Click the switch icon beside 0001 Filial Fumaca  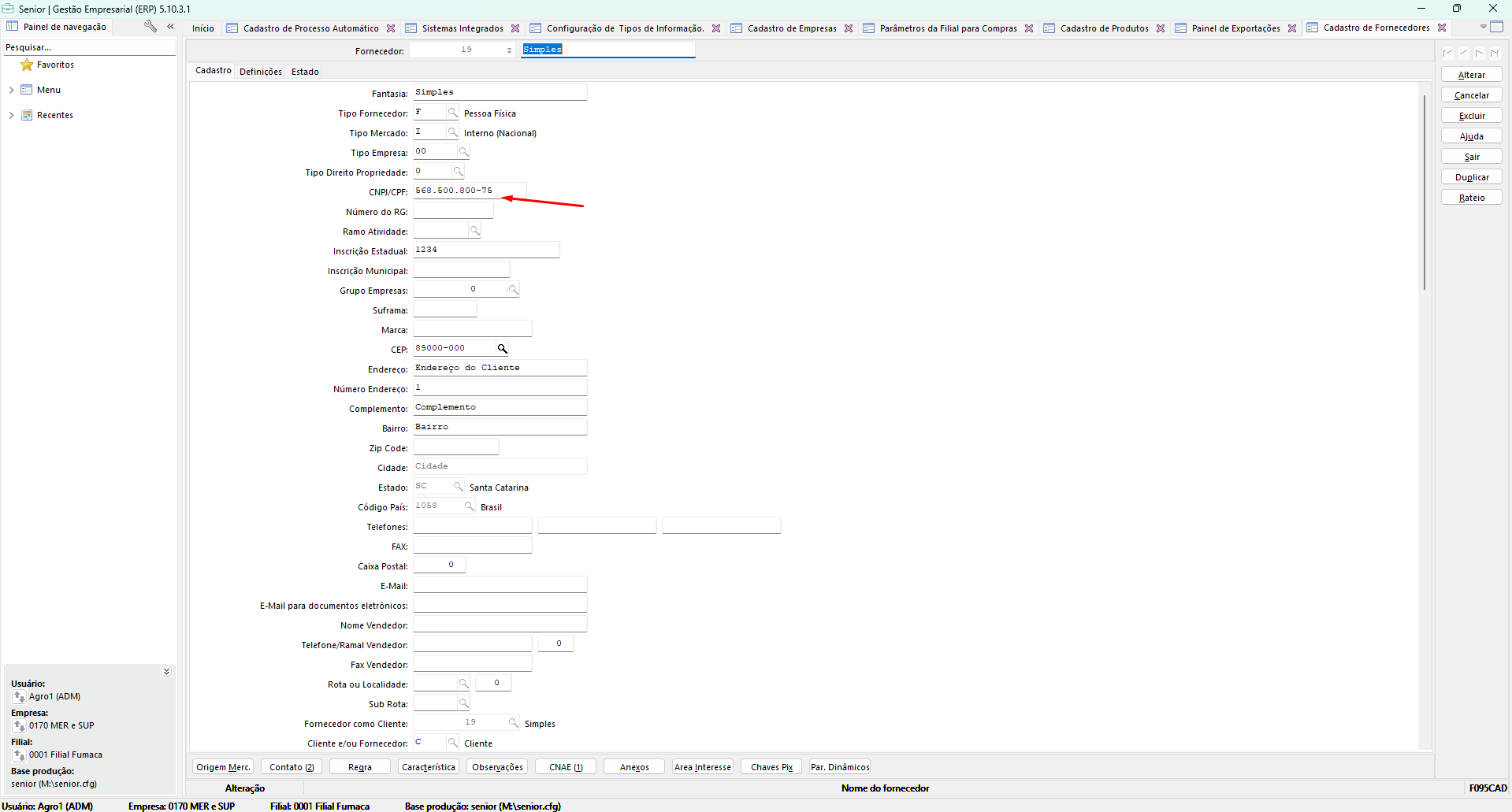pyautogui.click(x=20, y=755)
